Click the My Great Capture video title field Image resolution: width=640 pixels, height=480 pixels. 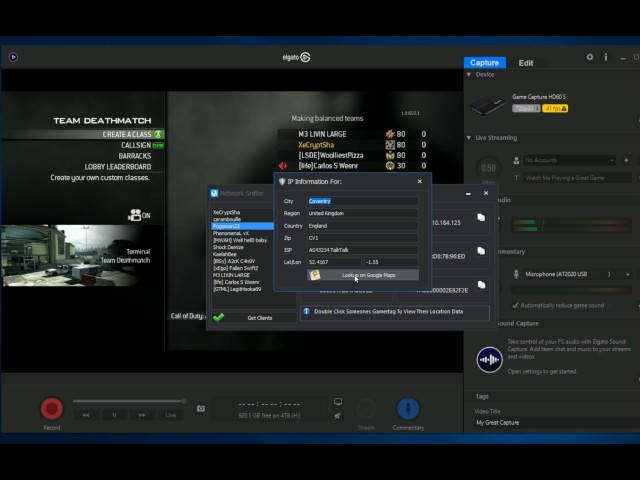tap(557, 423)
